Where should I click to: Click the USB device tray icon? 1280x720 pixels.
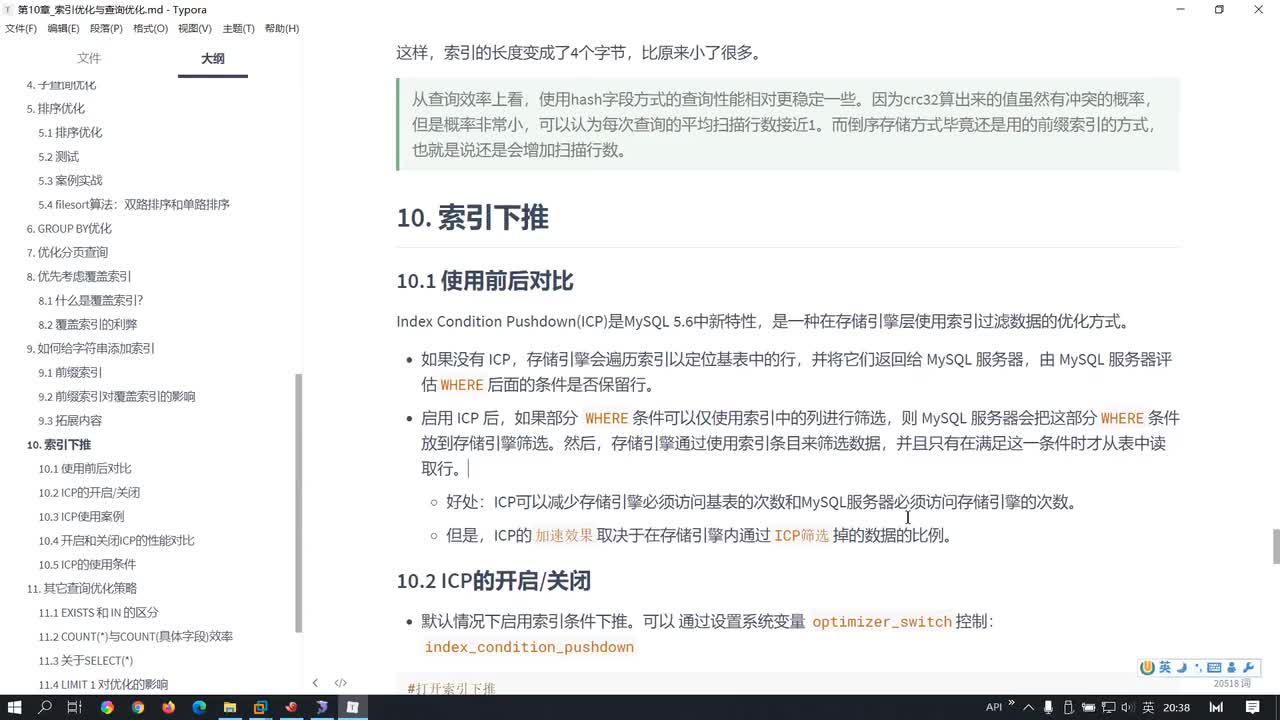(x=1068, y=708)
